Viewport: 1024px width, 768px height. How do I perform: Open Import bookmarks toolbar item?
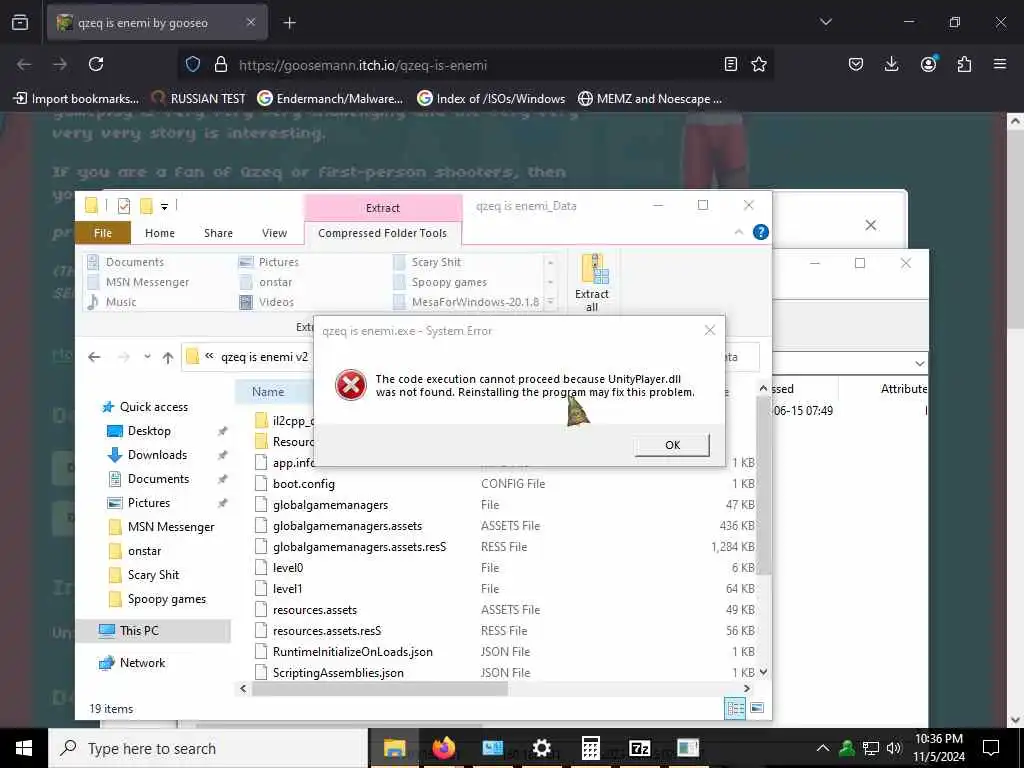pos(76,99)
